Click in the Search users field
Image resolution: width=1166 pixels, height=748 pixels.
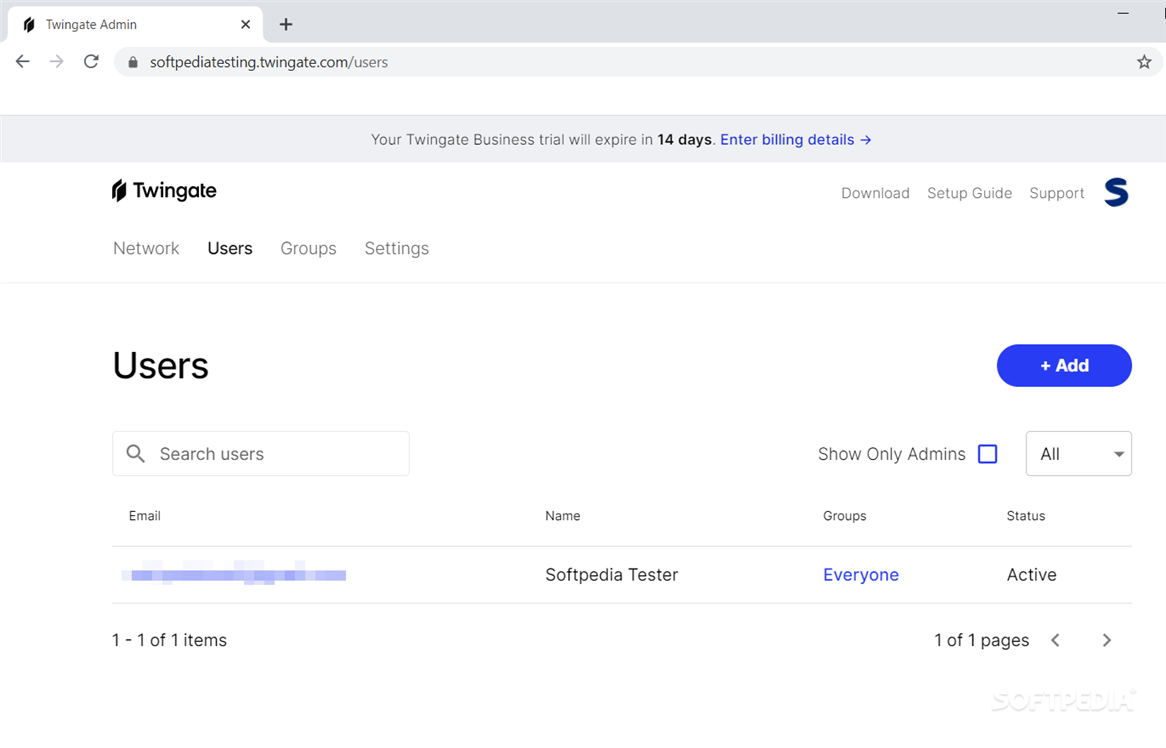tap(261, 454)
